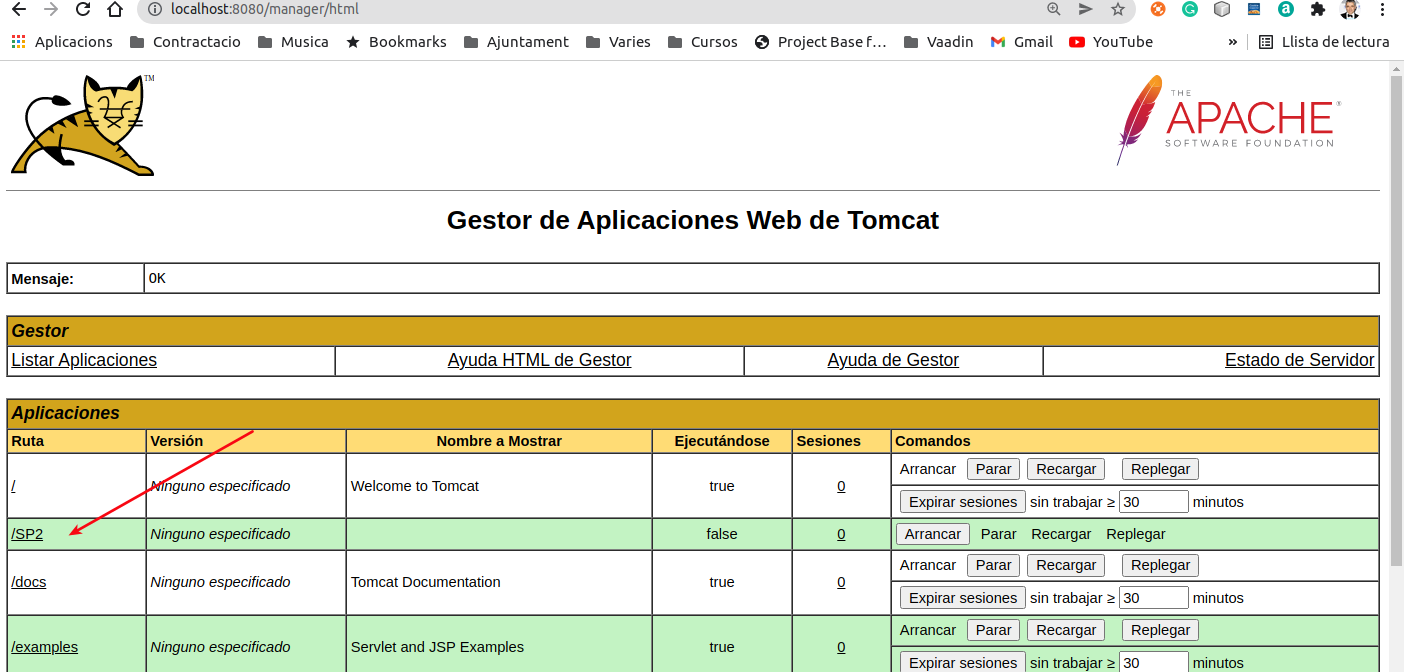The height and width of the screenshot is (672, 1404).
Task: Open the Cursos bookmark folder
Action: pyautogui.click(x=702, y=42)
